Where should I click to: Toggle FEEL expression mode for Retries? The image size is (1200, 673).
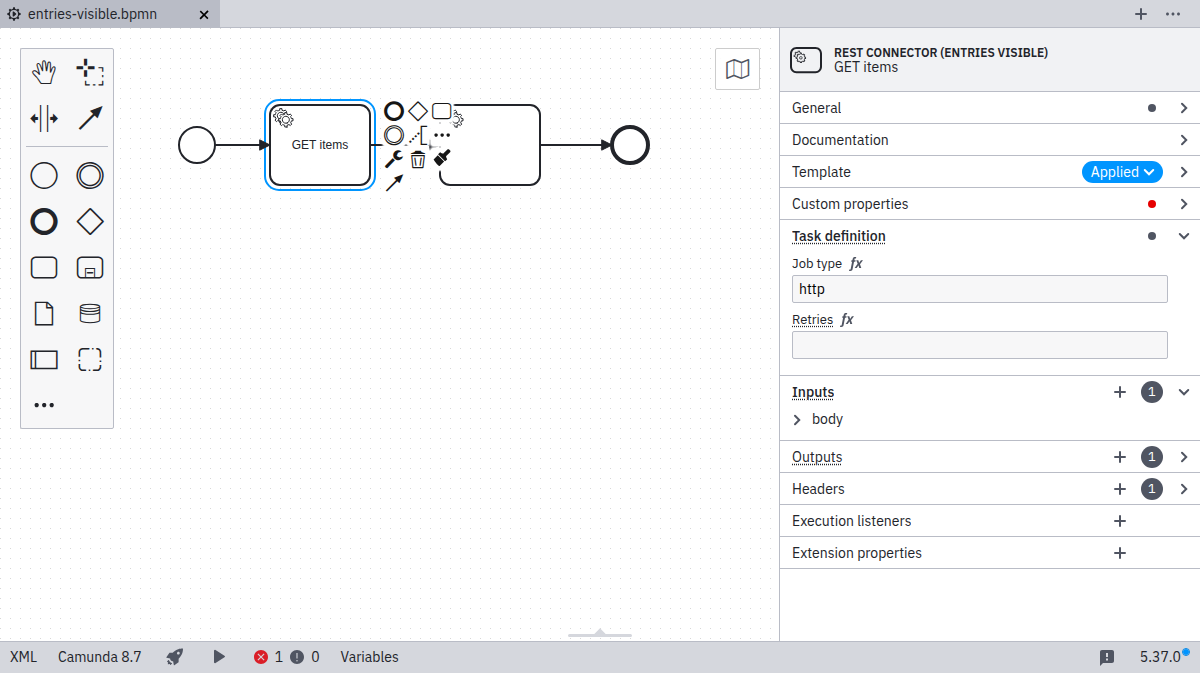click(x=847, y=319)
